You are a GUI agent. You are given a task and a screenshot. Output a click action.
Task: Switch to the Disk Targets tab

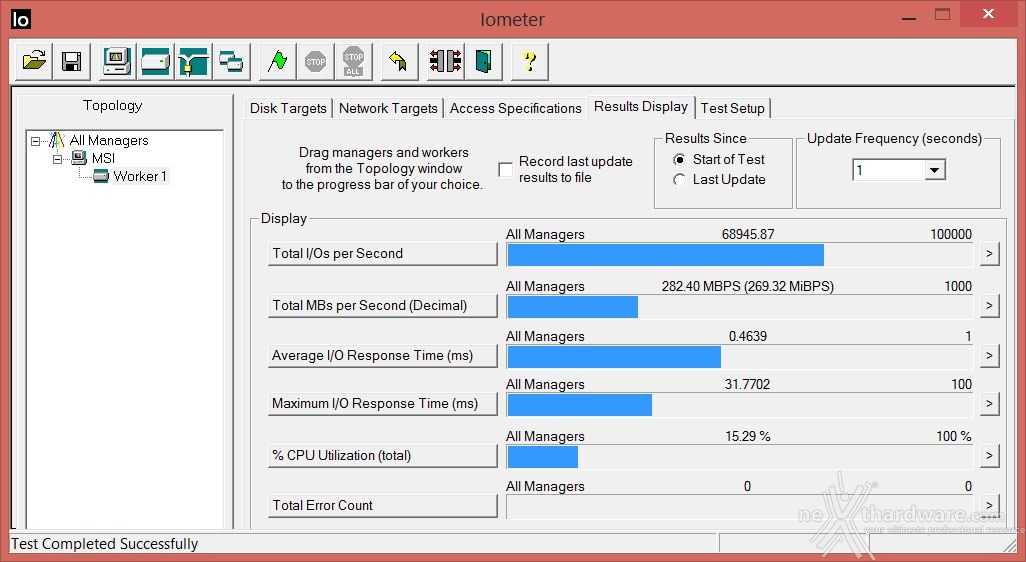point(288,109)
